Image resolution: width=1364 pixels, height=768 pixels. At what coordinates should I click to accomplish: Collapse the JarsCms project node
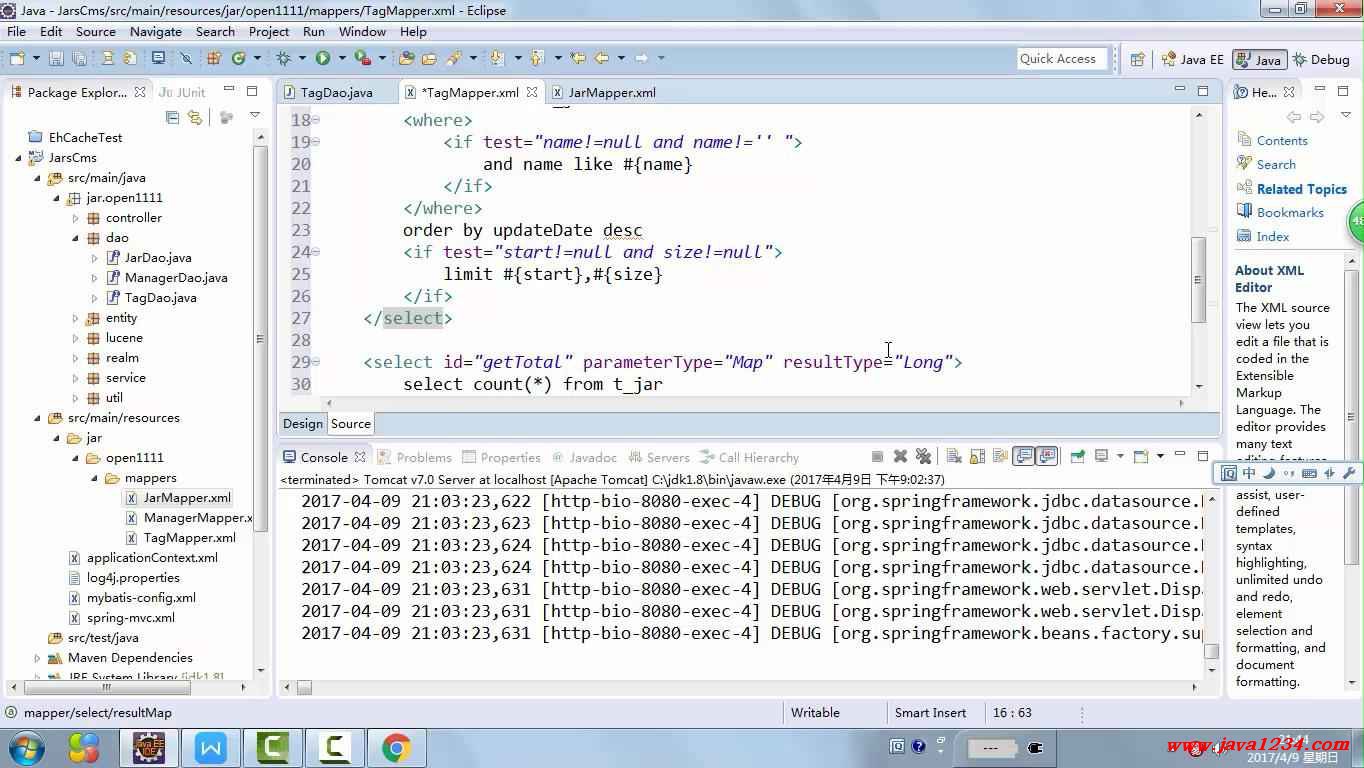(19, 158)
